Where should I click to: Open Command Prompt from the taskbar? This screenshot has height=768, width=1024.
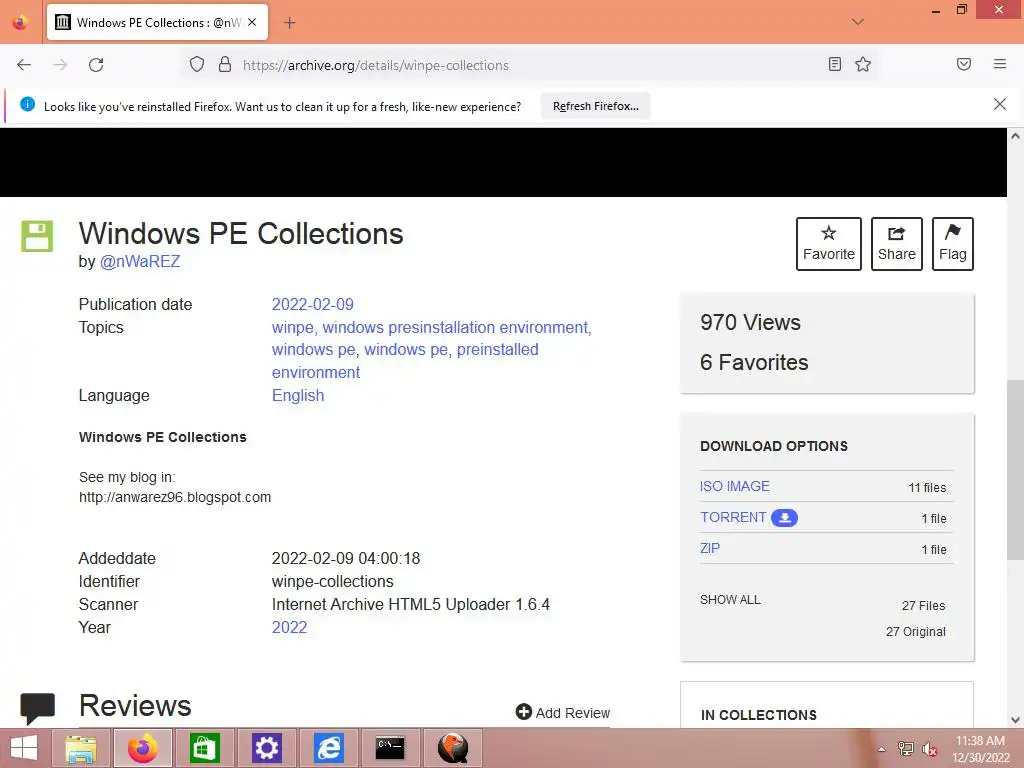(391, 748)
